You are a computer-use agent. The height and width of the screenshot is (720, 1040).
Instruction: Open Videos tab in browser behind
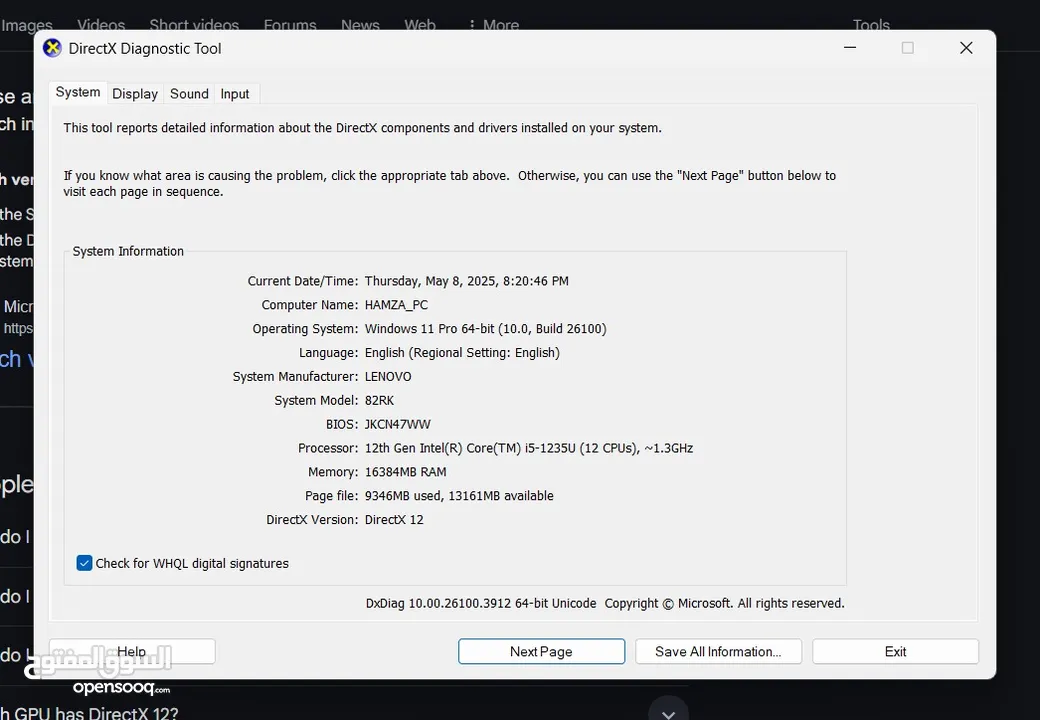click(101, 25)
